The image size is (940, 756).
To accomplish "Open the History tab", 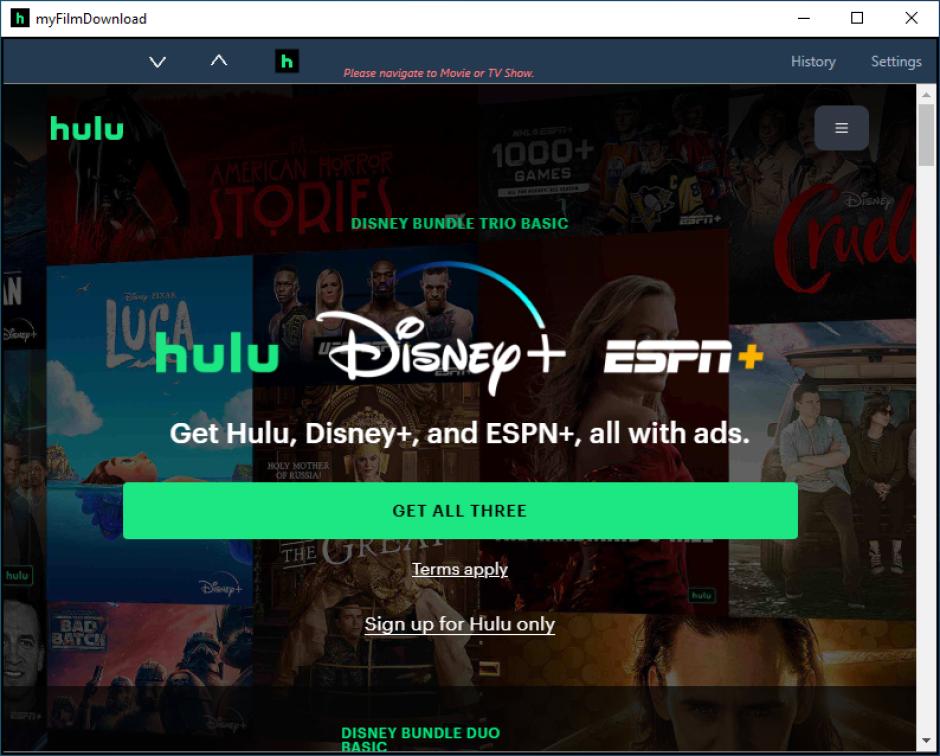I will [x=813, y=61].
